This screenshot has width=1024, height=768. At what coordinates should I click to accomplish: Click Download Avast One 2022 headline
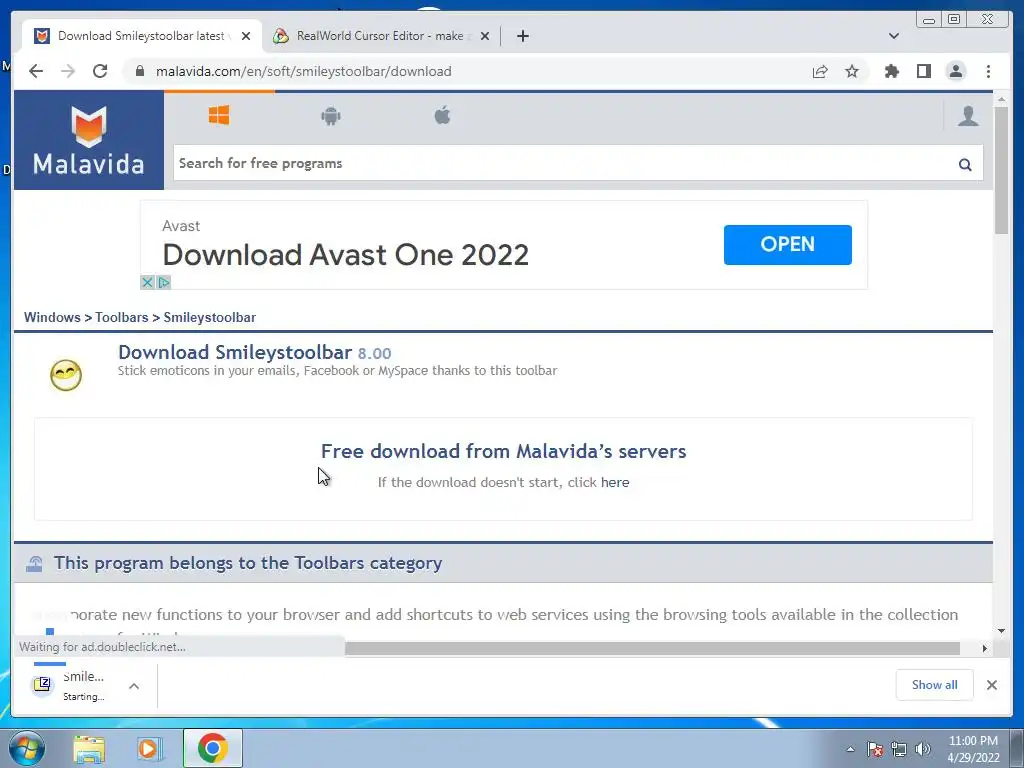tap(345, 255)
